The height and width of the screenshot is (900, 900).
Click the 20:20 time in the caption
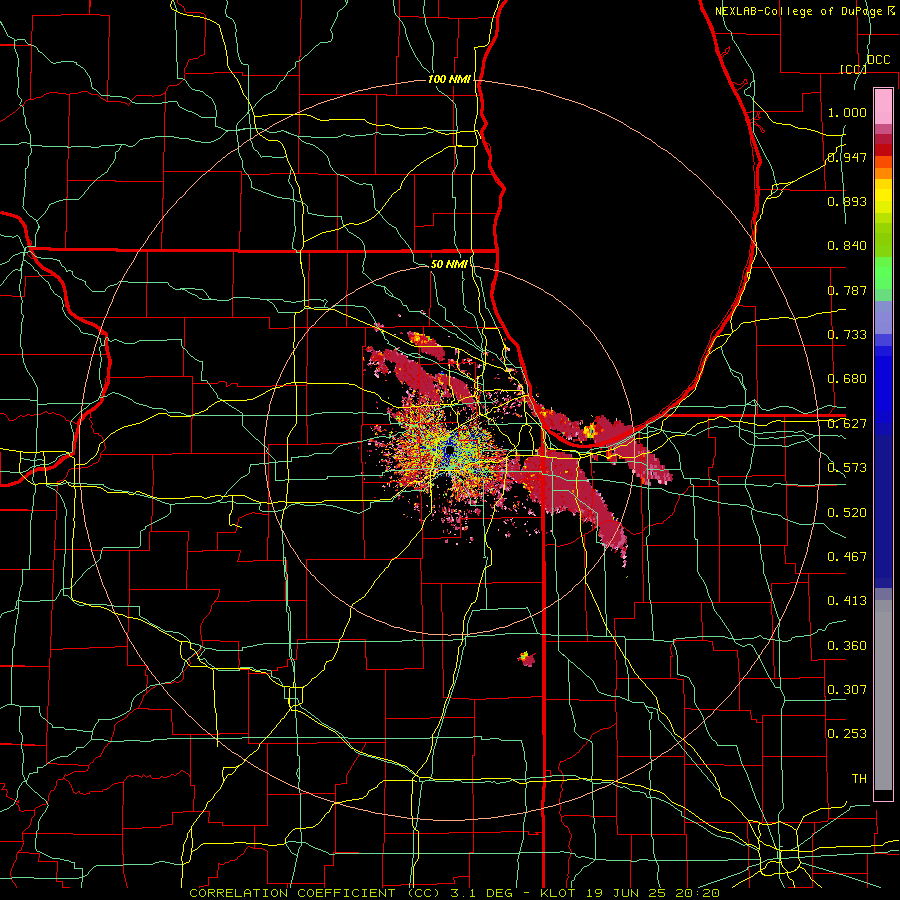coord(697,893)
